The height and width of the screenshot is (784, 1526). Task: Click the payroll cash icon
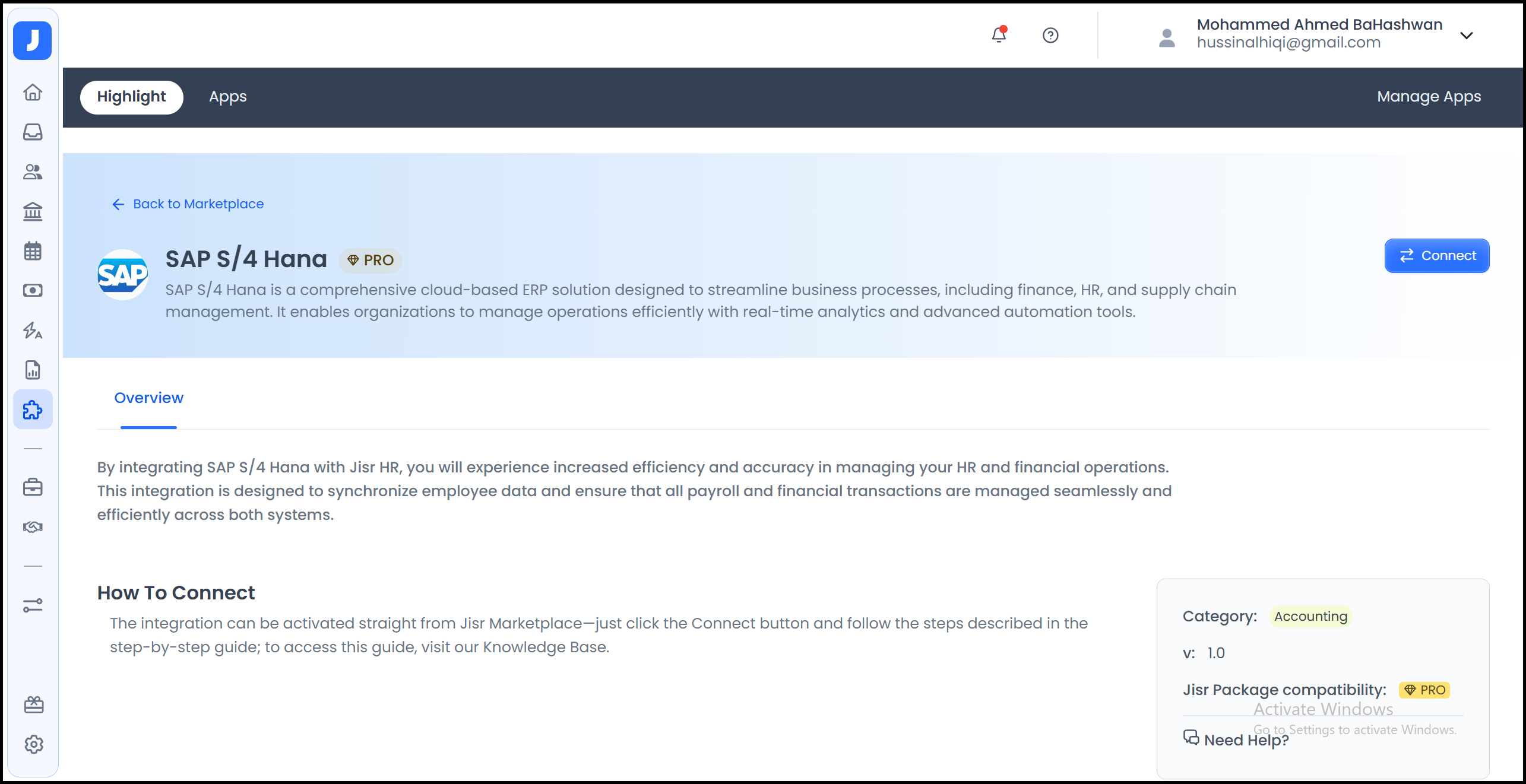[33, 291]
